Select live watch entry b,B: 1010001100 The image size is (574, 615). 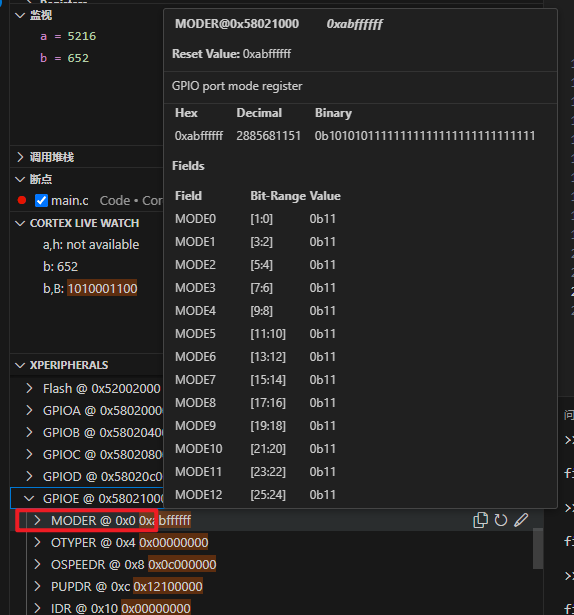tap(90, 289)
